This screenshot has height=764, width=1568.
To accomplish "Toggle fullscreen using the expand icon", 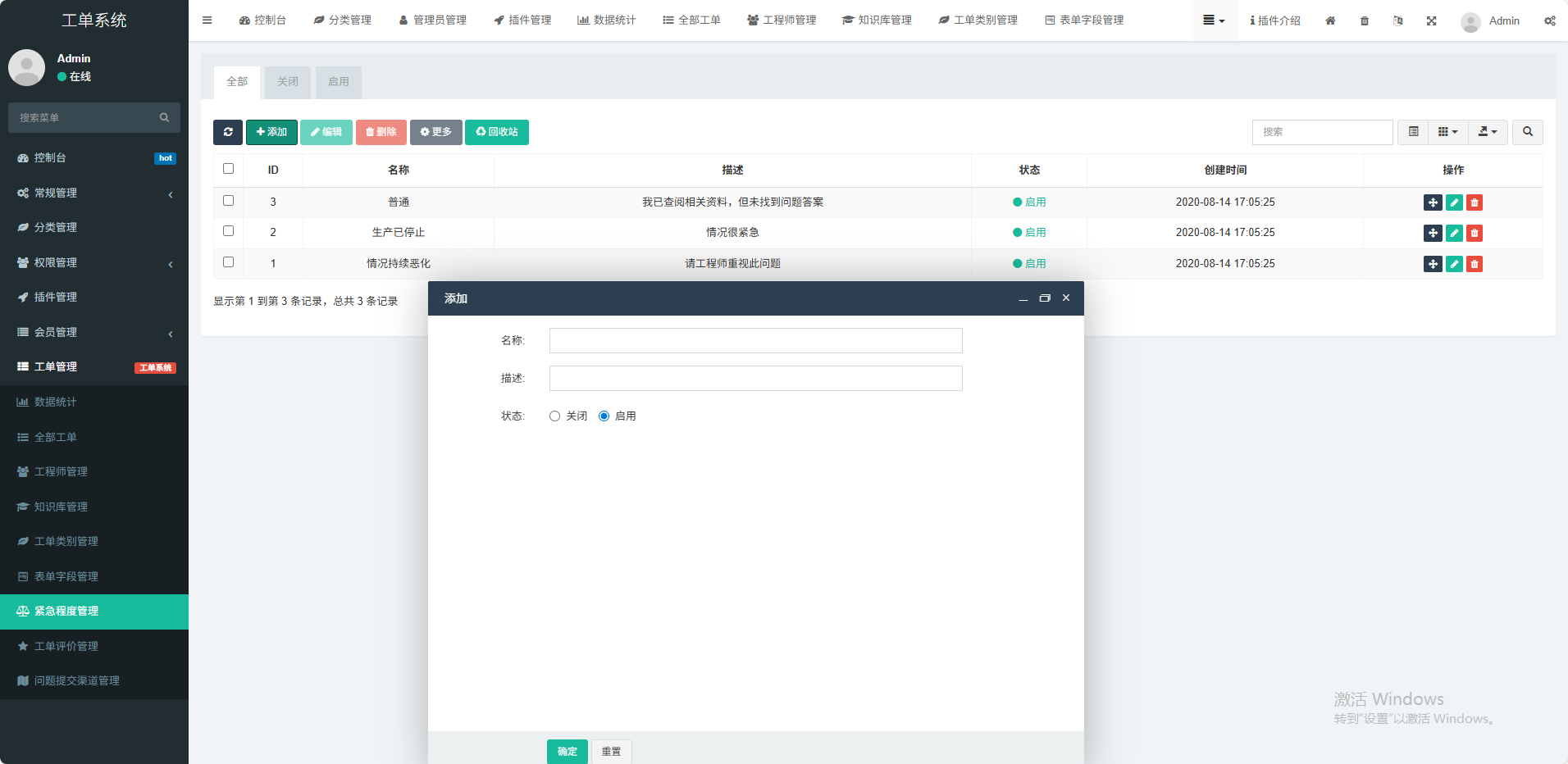I will point(1431,20).
